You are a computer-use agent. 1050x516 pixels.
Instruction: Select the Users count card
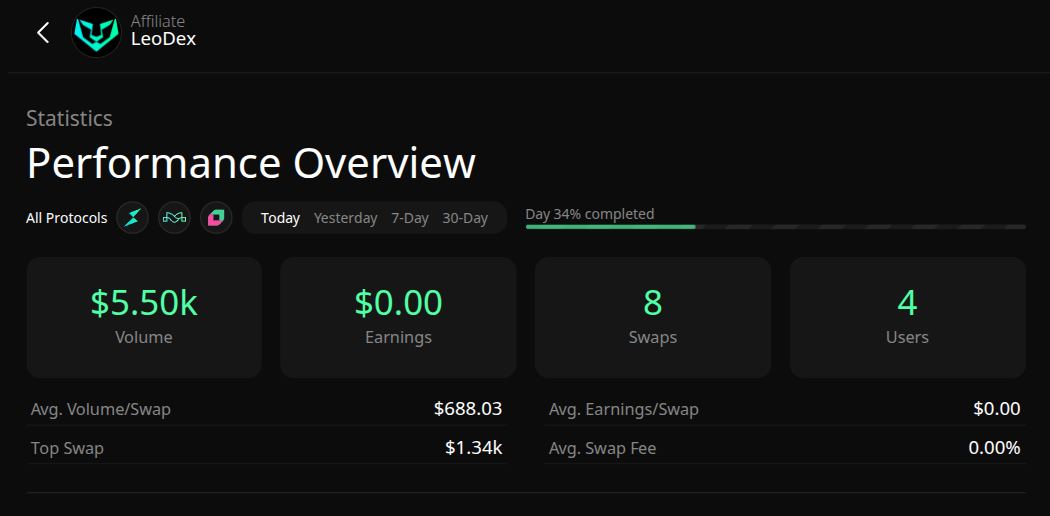pos(907,317)
